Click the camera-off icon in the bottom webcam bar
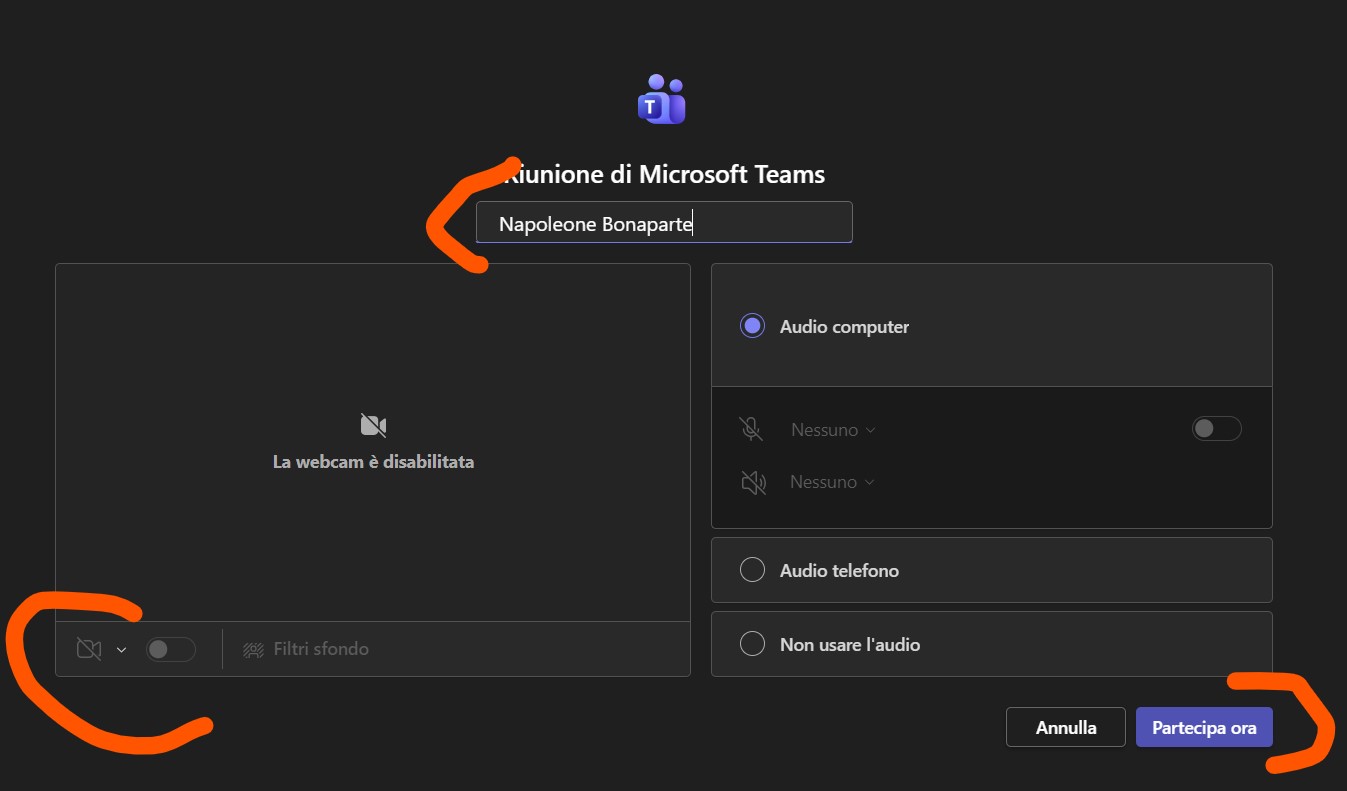Image resolution: width=1347 pixels, height=791 pixels. 89,649
